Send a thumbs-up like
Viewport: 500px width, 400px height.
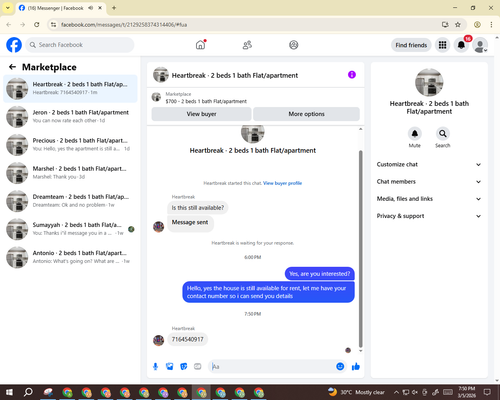356,367
